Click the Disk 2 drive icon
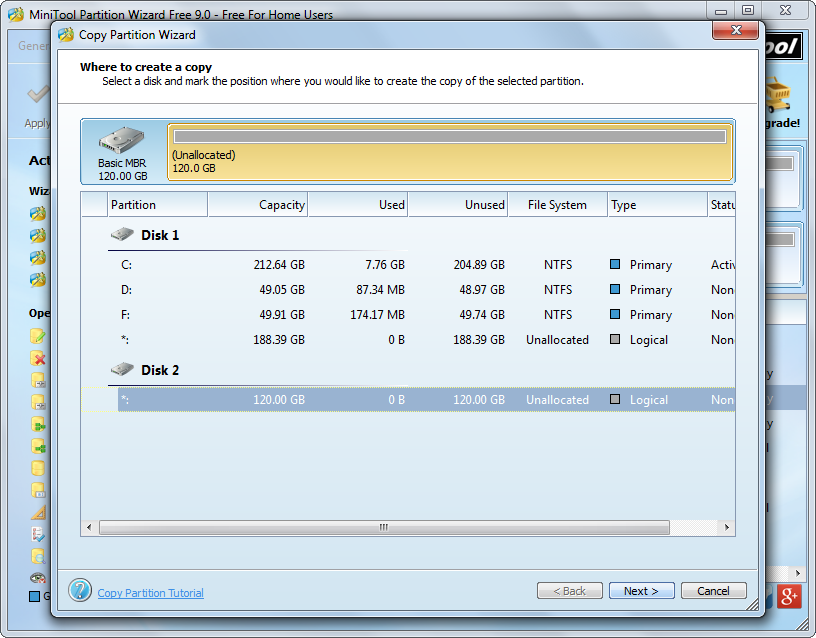Viewport: 816px width, 638px height. pyautogui.click(x=122, y=369)
